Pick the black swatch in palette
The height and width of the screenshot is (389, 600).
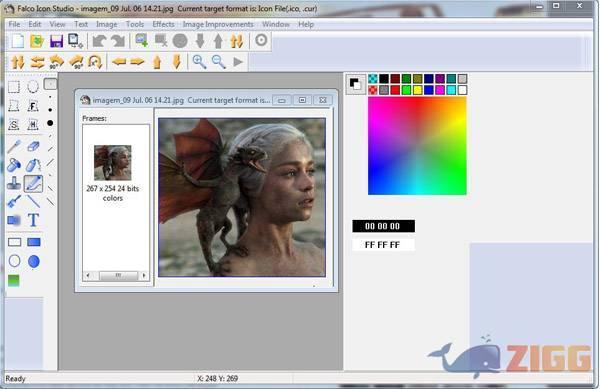[x=384, y=79]
